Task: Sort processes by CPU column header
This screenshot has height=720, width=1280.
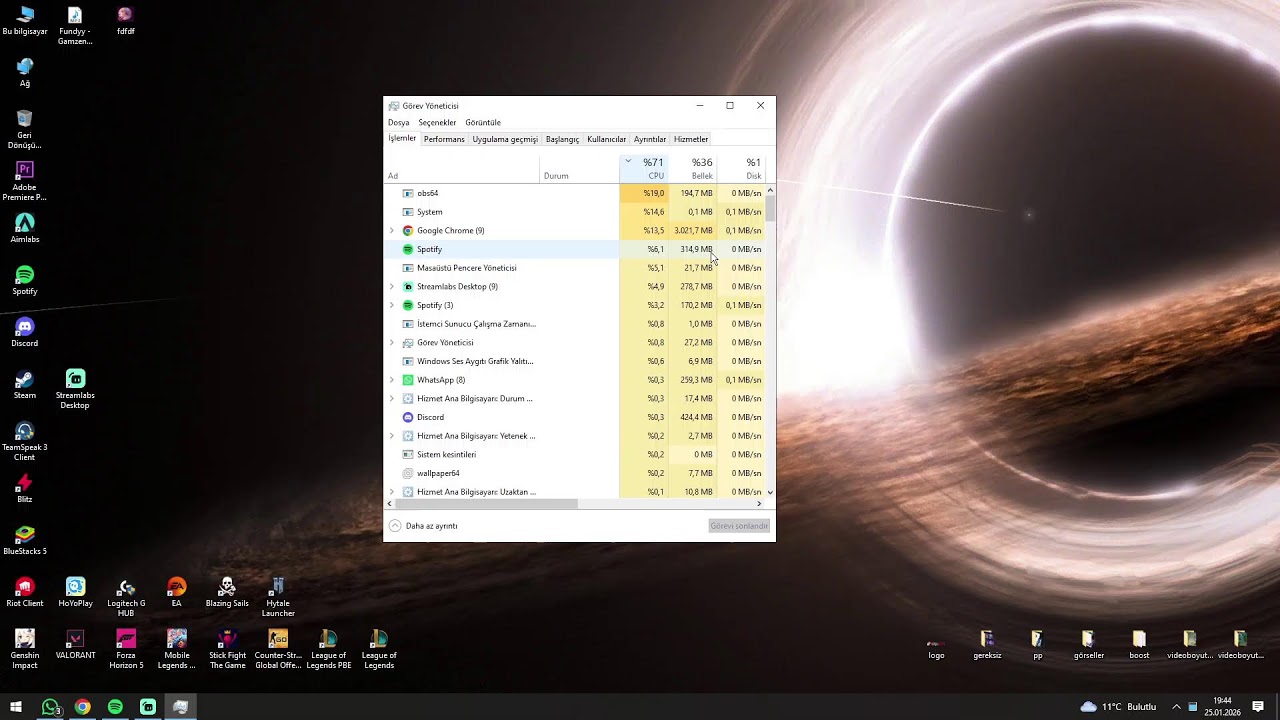Action: [x=645, y=169]
